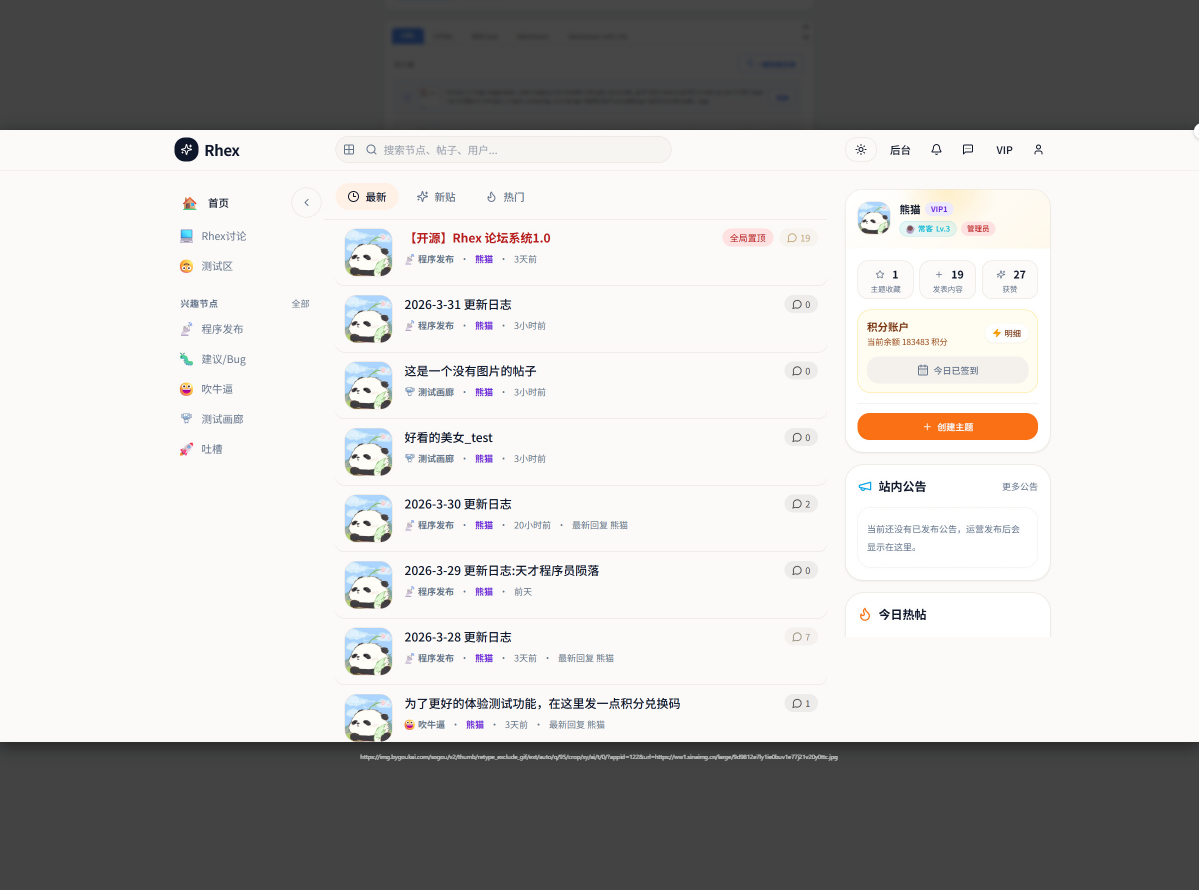Click the 站内公告 megaphone icon
This screenshot has height=890, width=1199.
point(865,487)
